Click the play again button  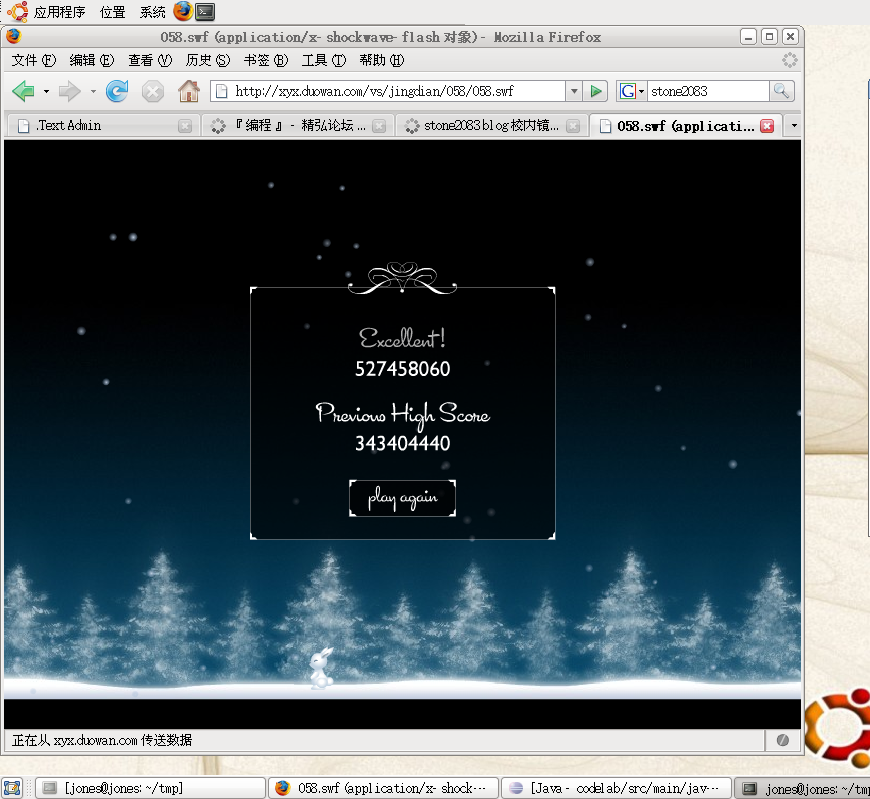(402, 498)
